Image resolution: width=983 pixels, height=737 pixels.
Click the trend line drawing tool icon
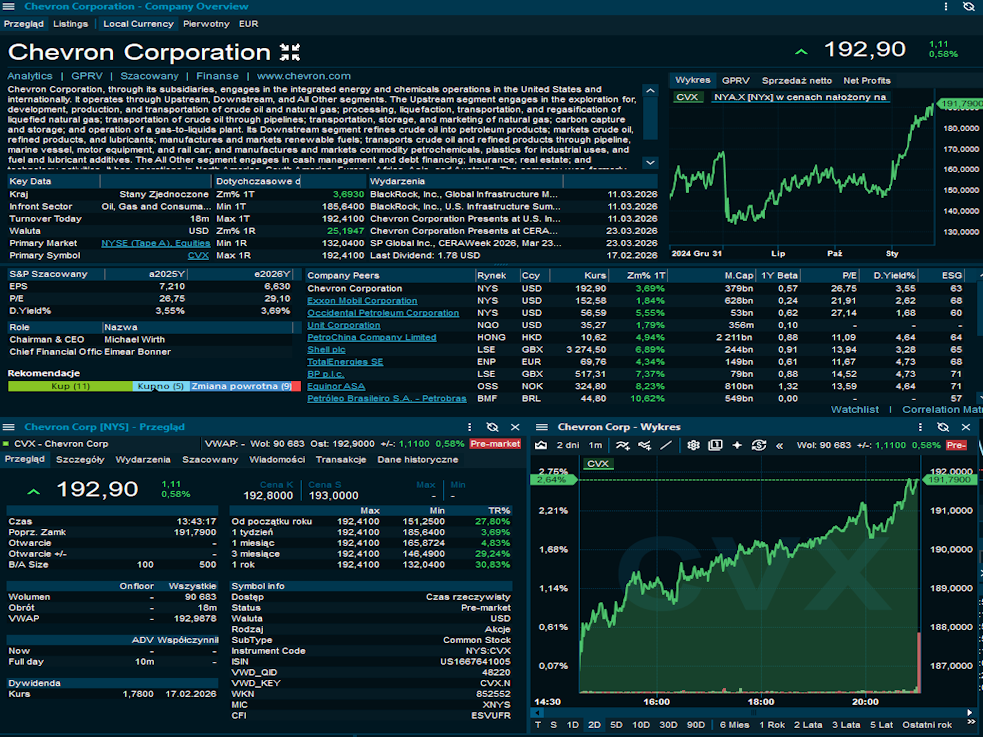point(666,445)
